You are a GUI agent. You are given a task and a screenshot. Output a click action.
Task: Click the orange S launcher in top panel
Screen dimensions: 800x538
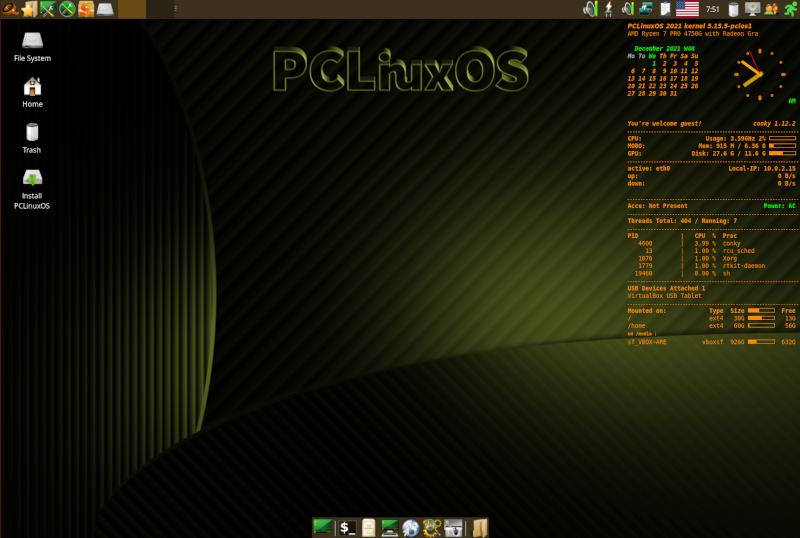tap(86, 9)
